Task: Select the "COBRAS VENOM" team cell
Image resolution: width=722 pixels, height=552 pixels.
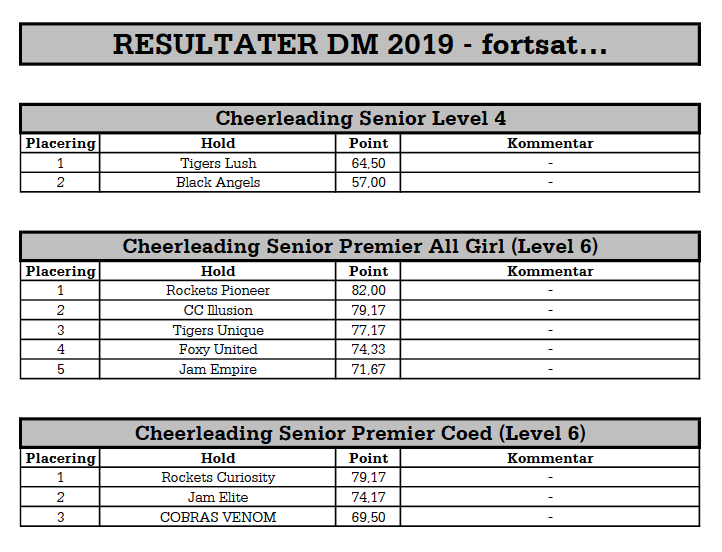Action: tap(218, 517)
